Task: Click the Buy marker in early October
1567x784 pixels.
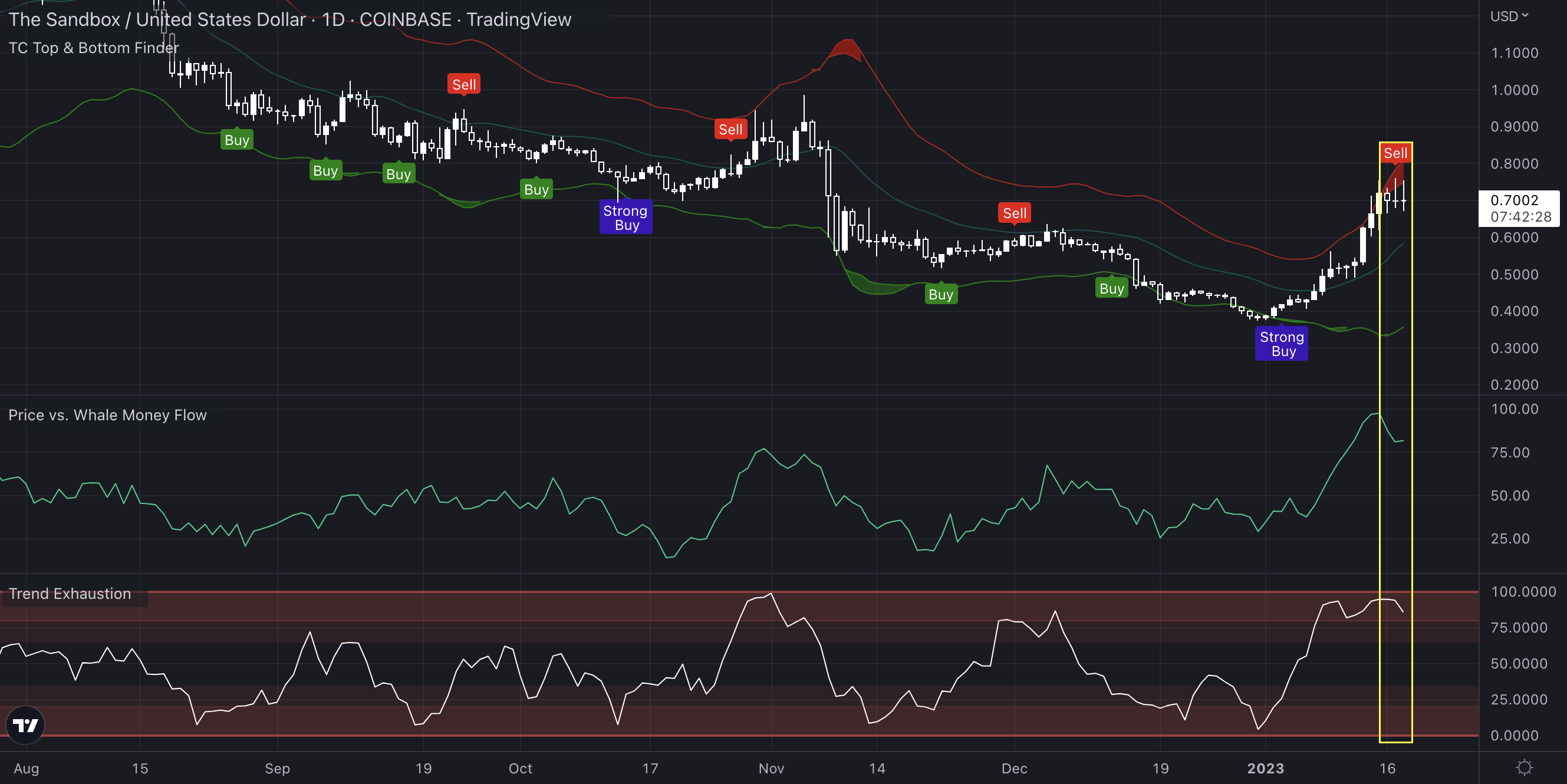Action: pos(536,189)
